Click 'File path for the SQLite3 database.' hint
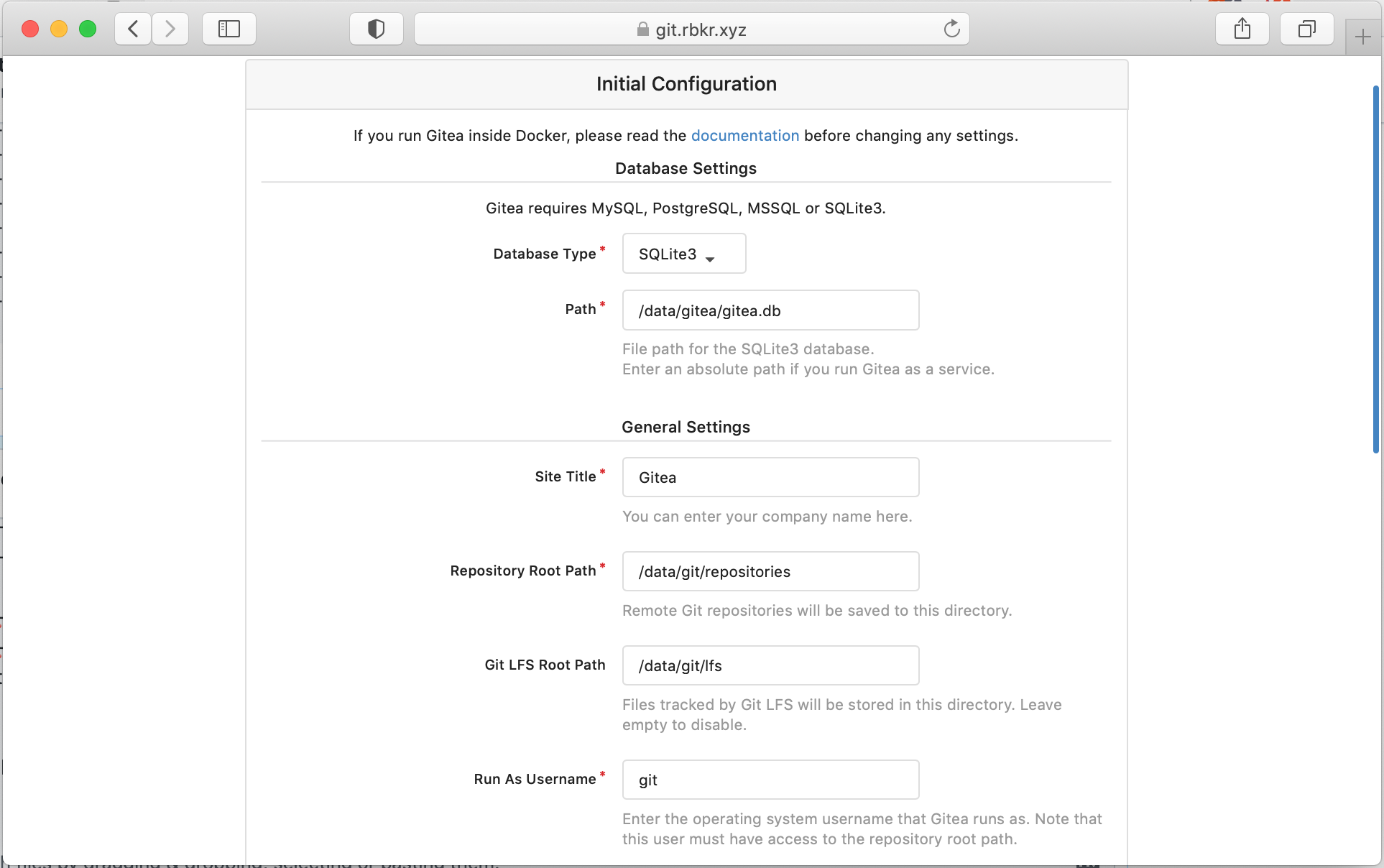1384x868 pixels. tap(748, 349)
